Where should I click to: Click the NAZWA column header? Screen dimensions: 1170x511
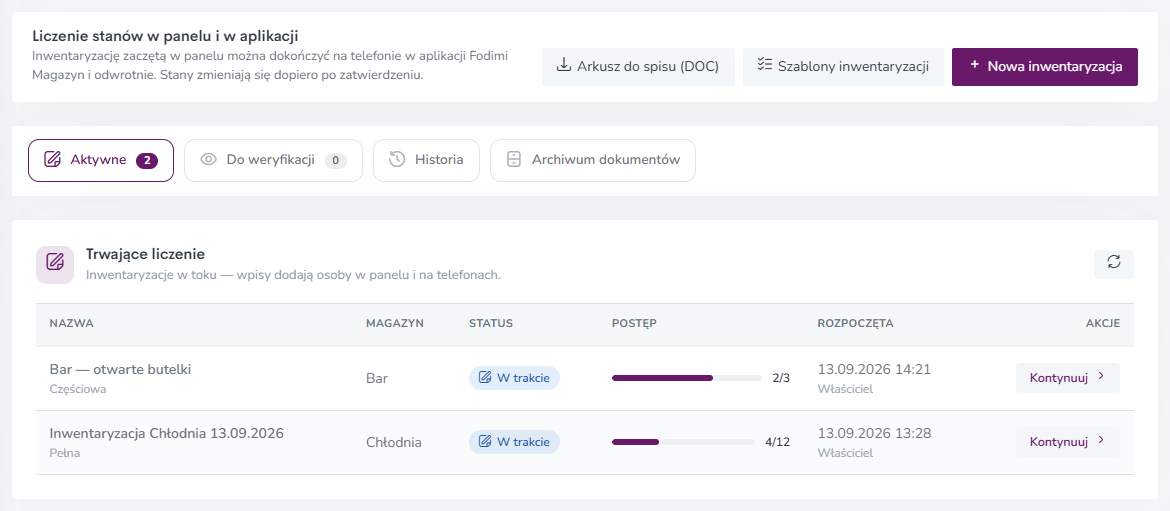click(71, 324)
